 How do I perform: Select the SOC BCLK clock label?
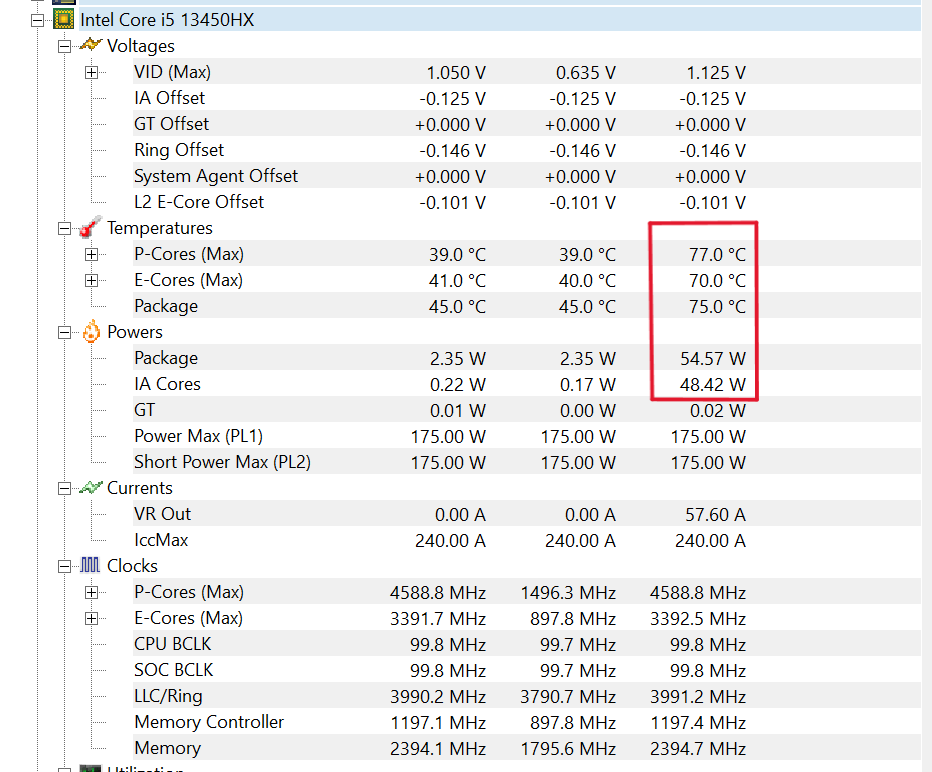[x=174, y=670]
